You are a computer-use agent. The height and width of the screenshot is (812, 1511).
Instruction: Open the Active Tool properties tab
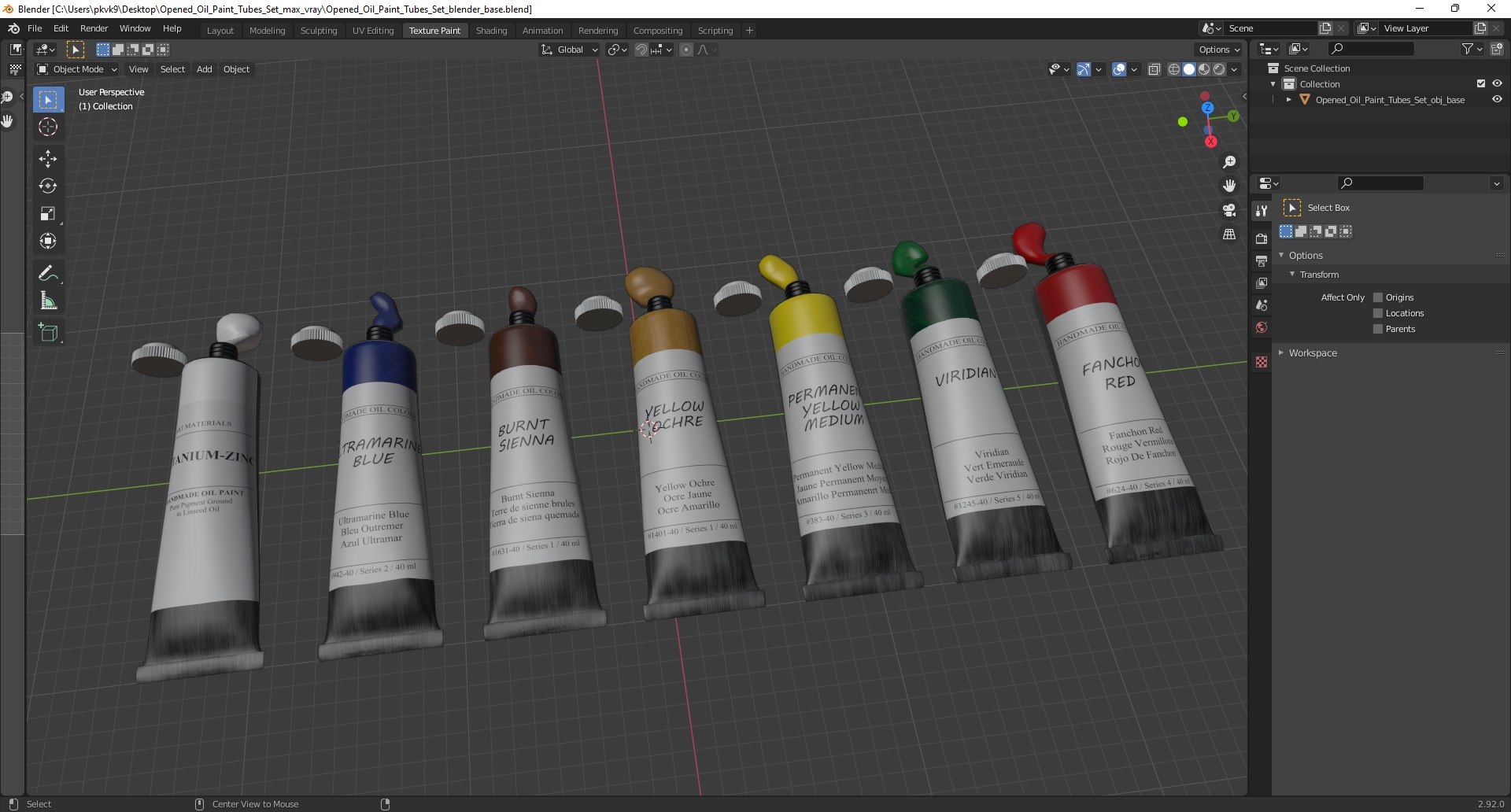tap(1262, 210)
